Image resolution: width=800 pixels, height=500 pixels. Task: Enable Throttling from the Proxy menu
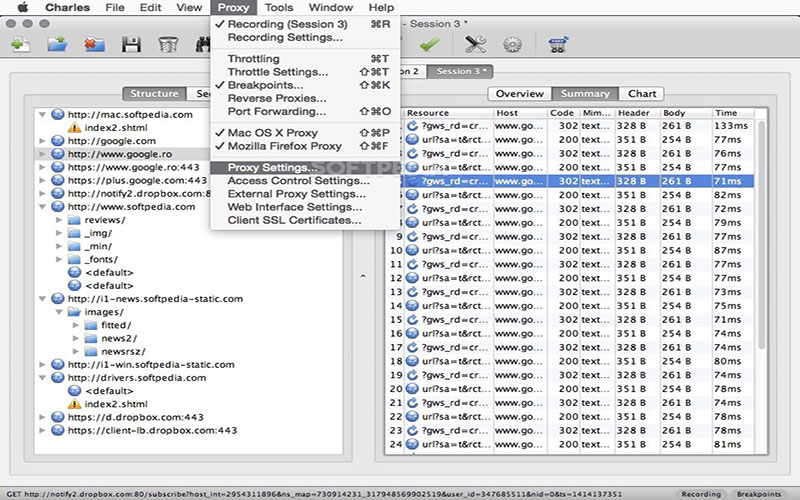(305, 59)
